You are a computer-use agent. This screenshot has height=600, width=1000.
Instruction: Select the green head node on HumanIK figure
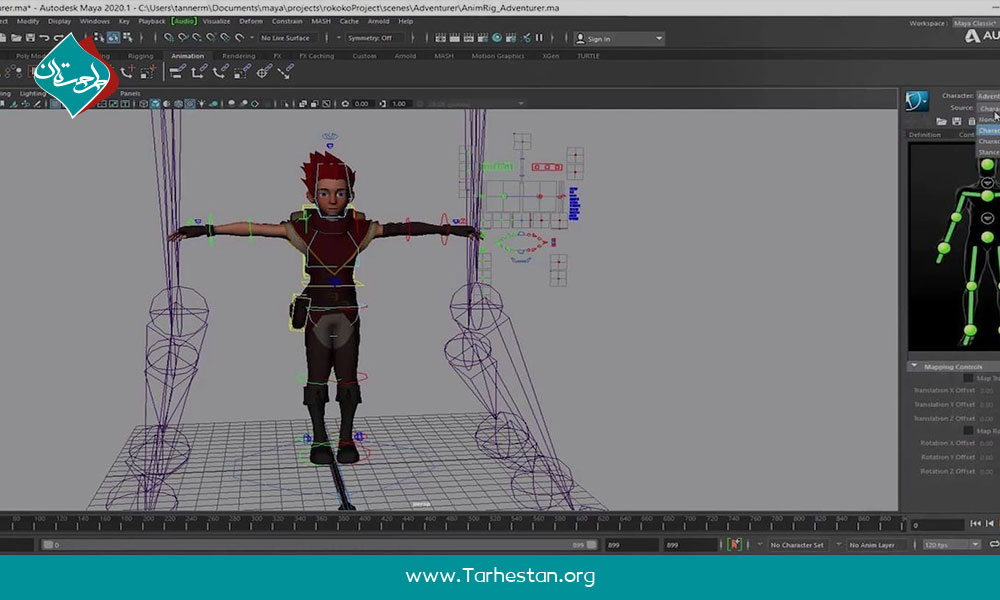pyautogui.click(x=987, y=165)
